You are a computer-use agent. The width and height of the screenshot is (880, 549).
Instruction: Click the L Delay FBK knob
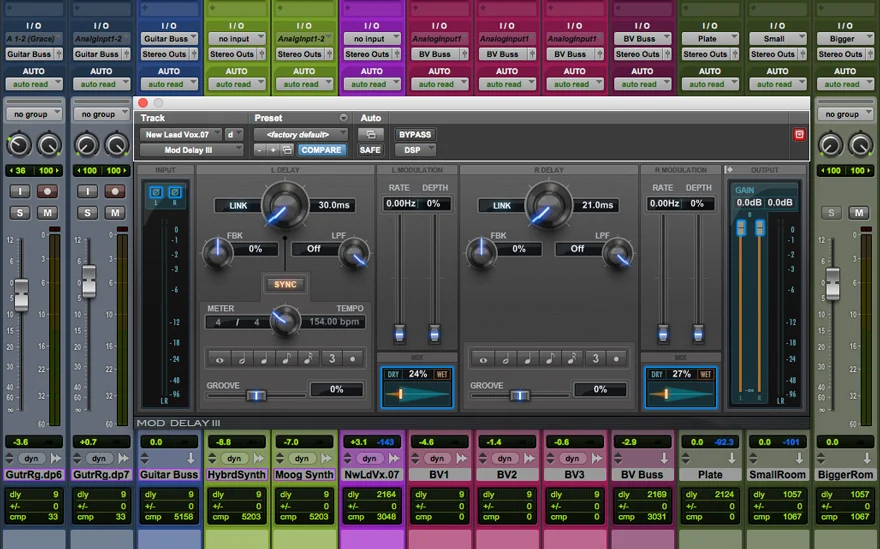pyautogui.click(x=217, y=252)
